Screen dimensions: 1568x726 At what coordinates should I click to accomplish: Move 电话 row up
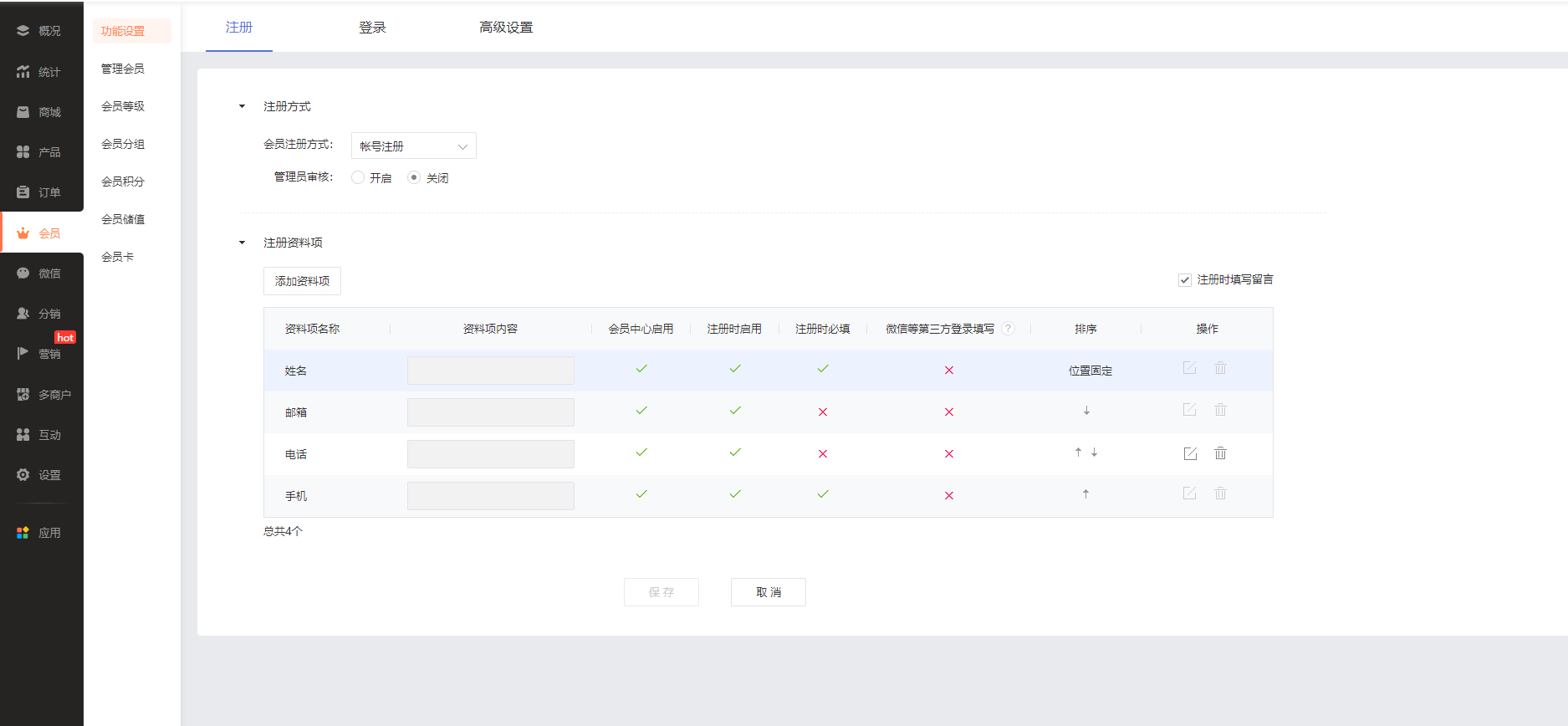coord(1078,452)
